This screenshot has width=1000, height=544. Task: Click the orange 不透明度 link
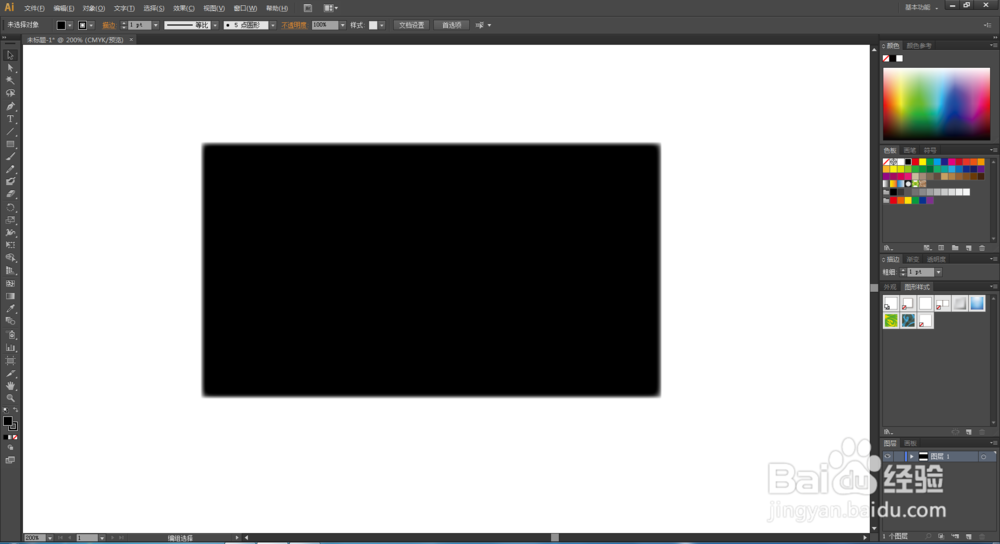[x=294, y=26]
